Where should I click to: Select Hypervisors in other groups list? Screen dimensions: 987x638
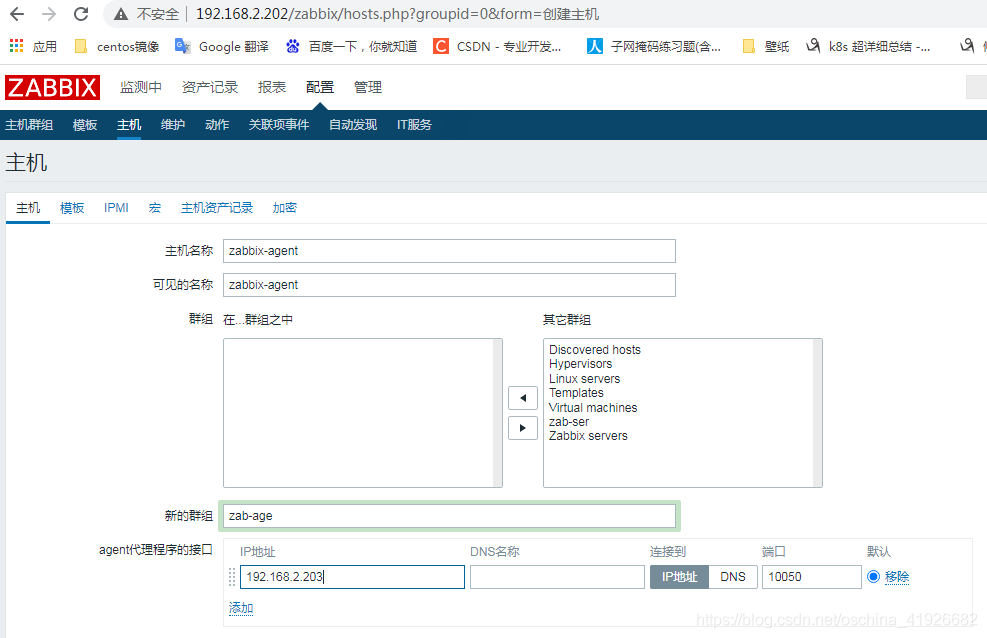click(580, 364)
